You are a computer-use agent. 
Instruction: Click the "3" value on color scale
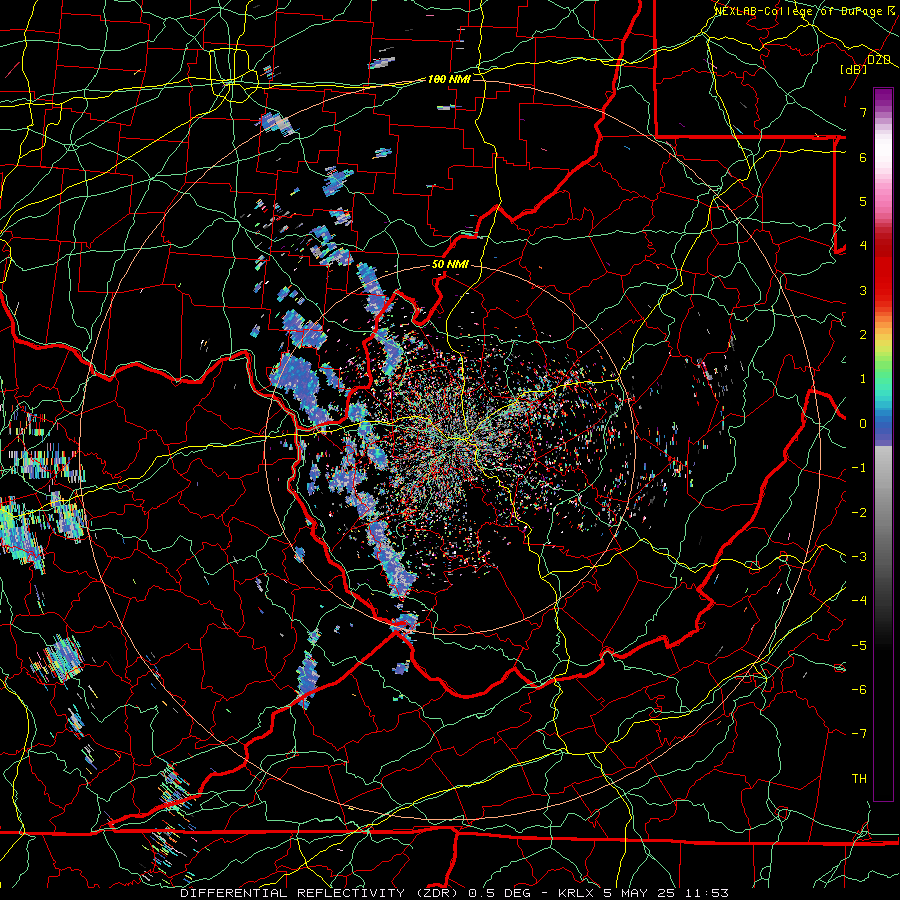863,290
